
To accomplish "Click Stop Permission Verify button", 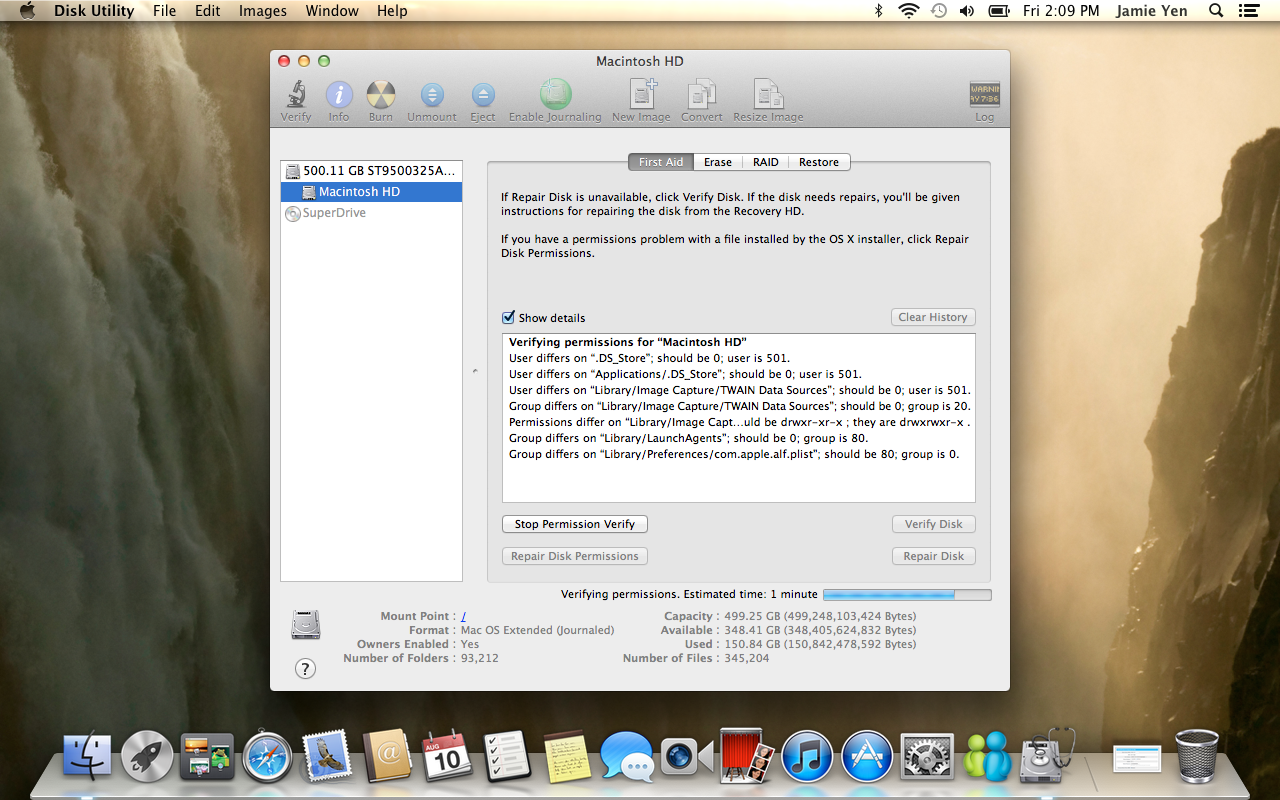I will click(575, 524).
